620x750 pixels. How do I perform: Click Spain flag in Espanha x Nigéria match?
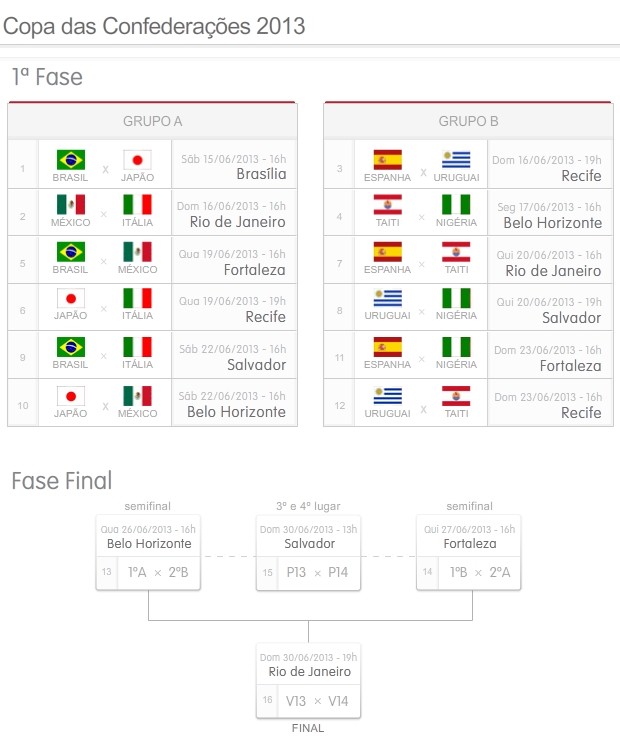[387, 346]
